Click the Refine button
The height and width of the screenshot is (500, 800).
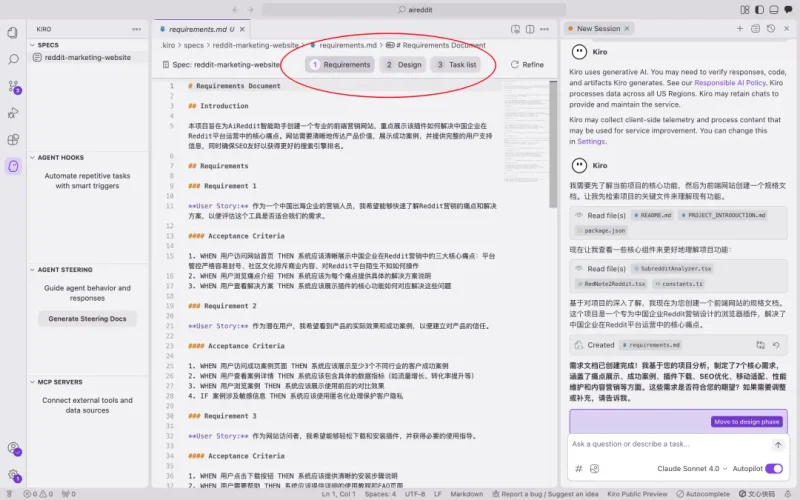[x=527, y=65]
